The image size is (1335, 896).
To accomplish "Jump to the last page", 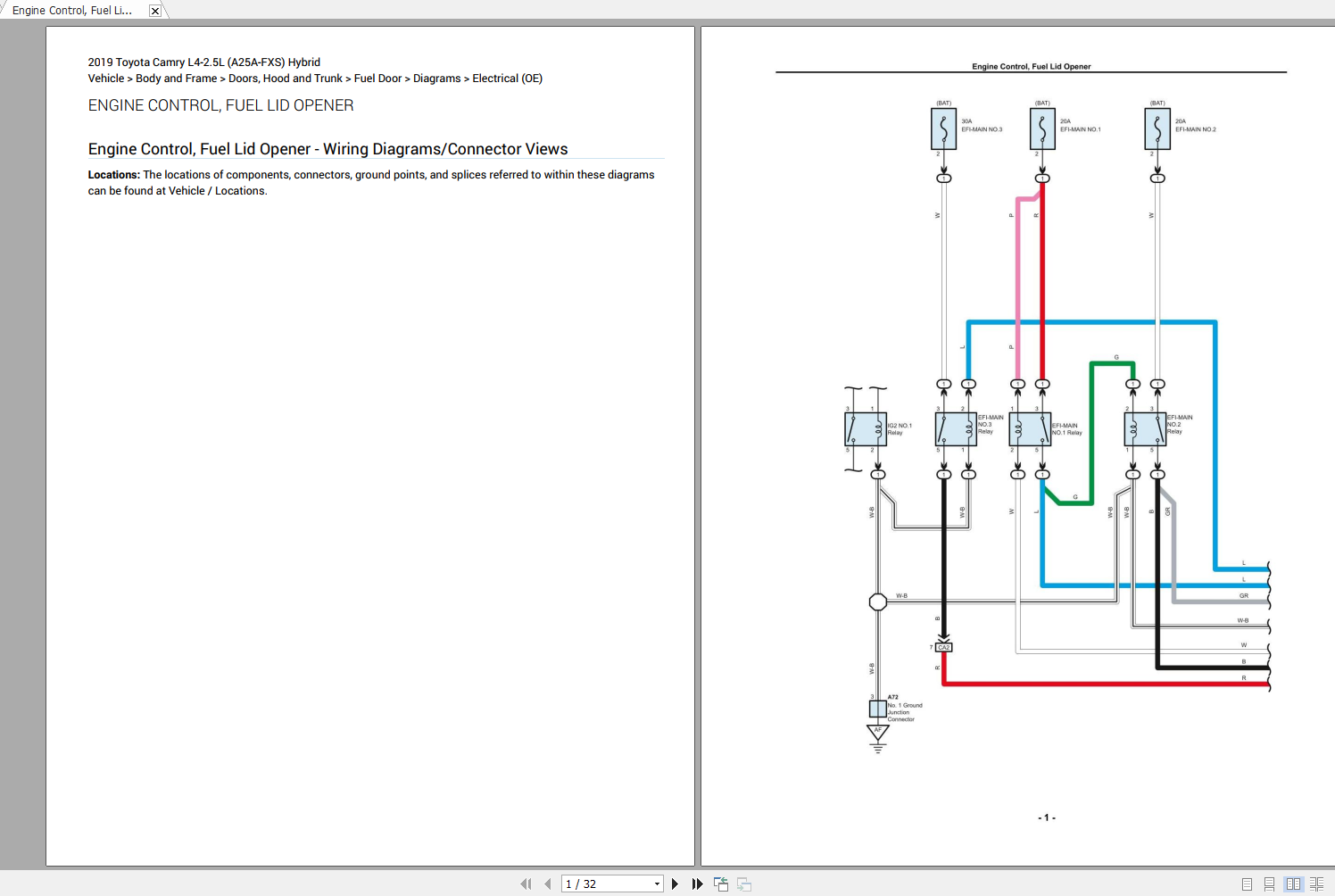I will point(697,884).
